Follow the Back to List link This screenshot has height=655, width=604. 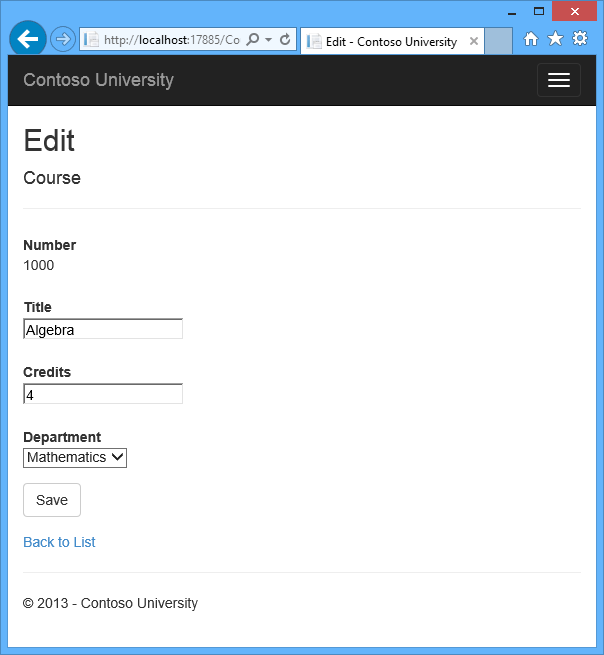tap(59, 542)
